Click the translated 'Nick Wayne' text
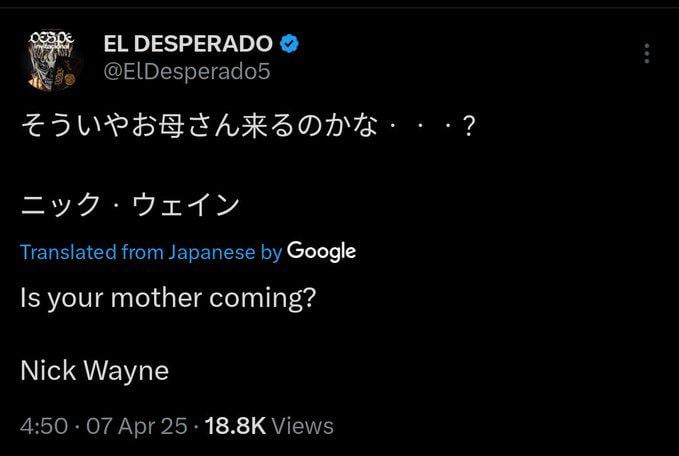The width and height of the screenshot is (679, 456). point(94,371)
